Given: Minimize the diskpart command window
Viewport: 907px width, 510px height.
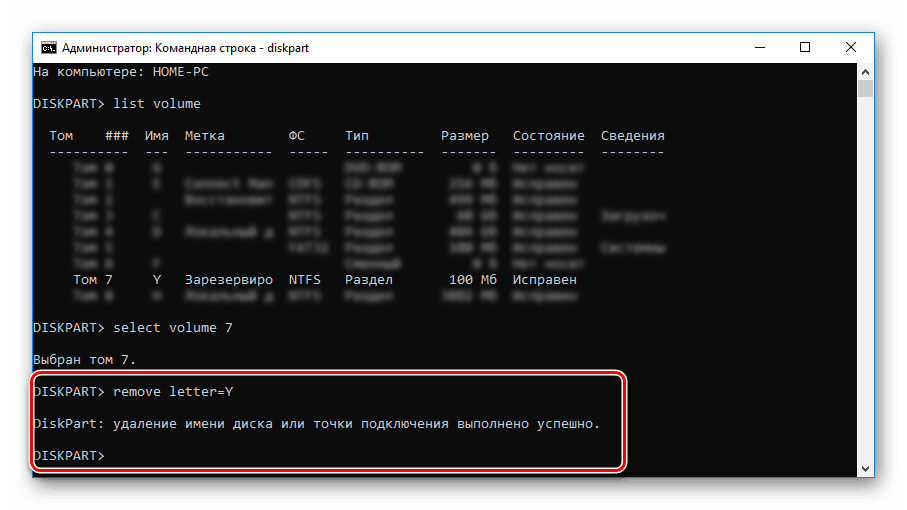Looking at the screenshot, I should [760, 47].
